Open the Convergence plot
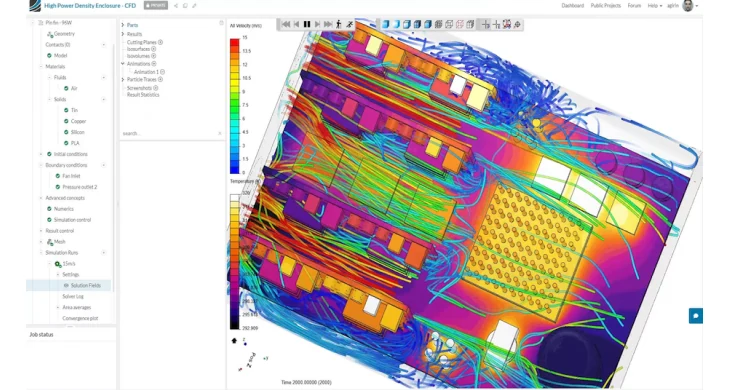 80,318
